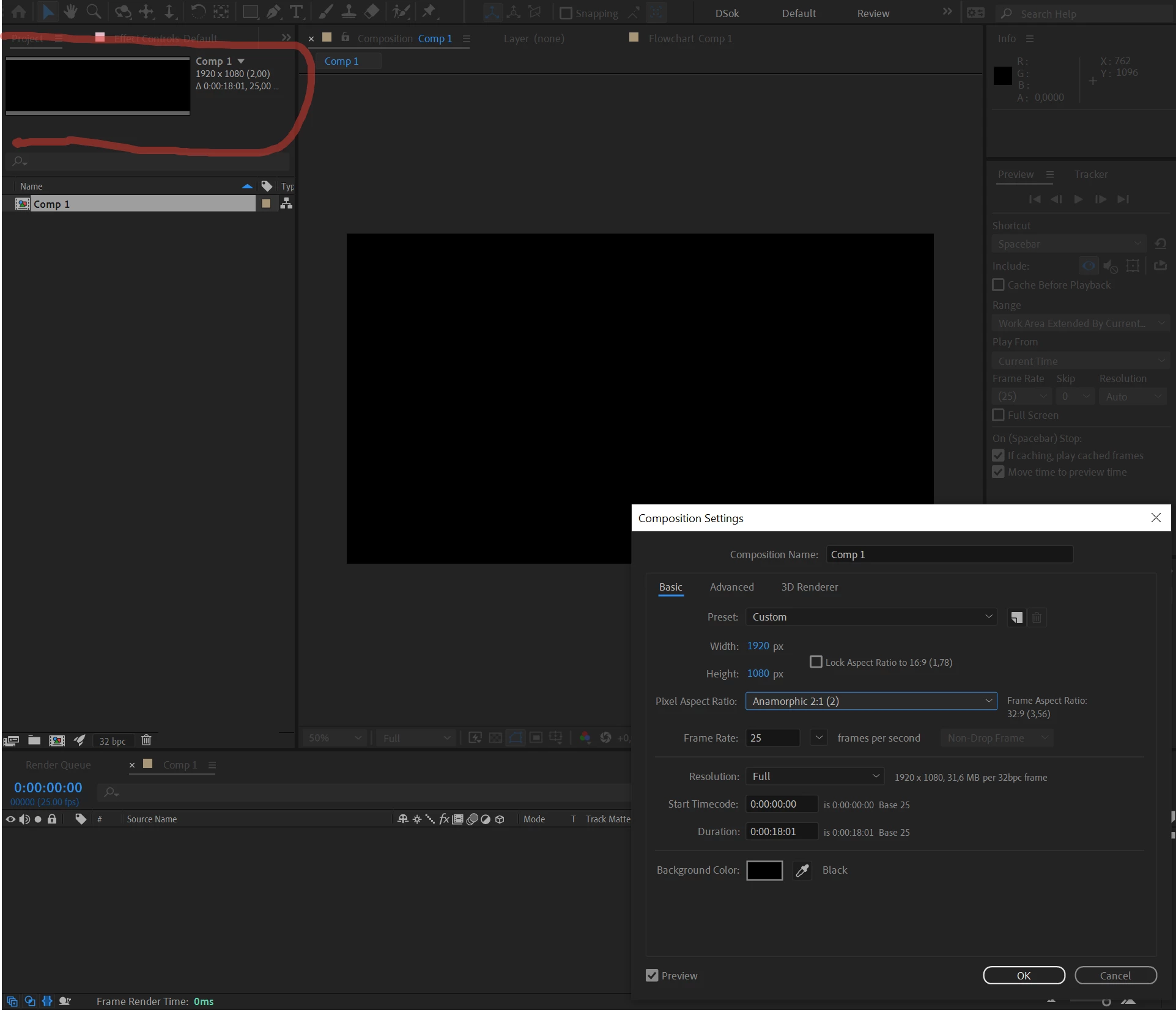1176x1010 pixels.
Task: Click the delete trash icon in Project panel
Action: (146, 740)
